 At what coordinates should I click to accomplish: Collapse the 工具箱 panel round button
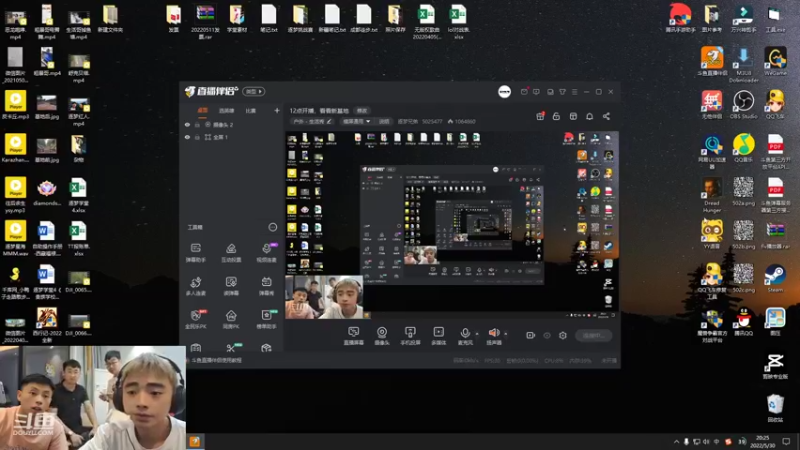[272, 227]
